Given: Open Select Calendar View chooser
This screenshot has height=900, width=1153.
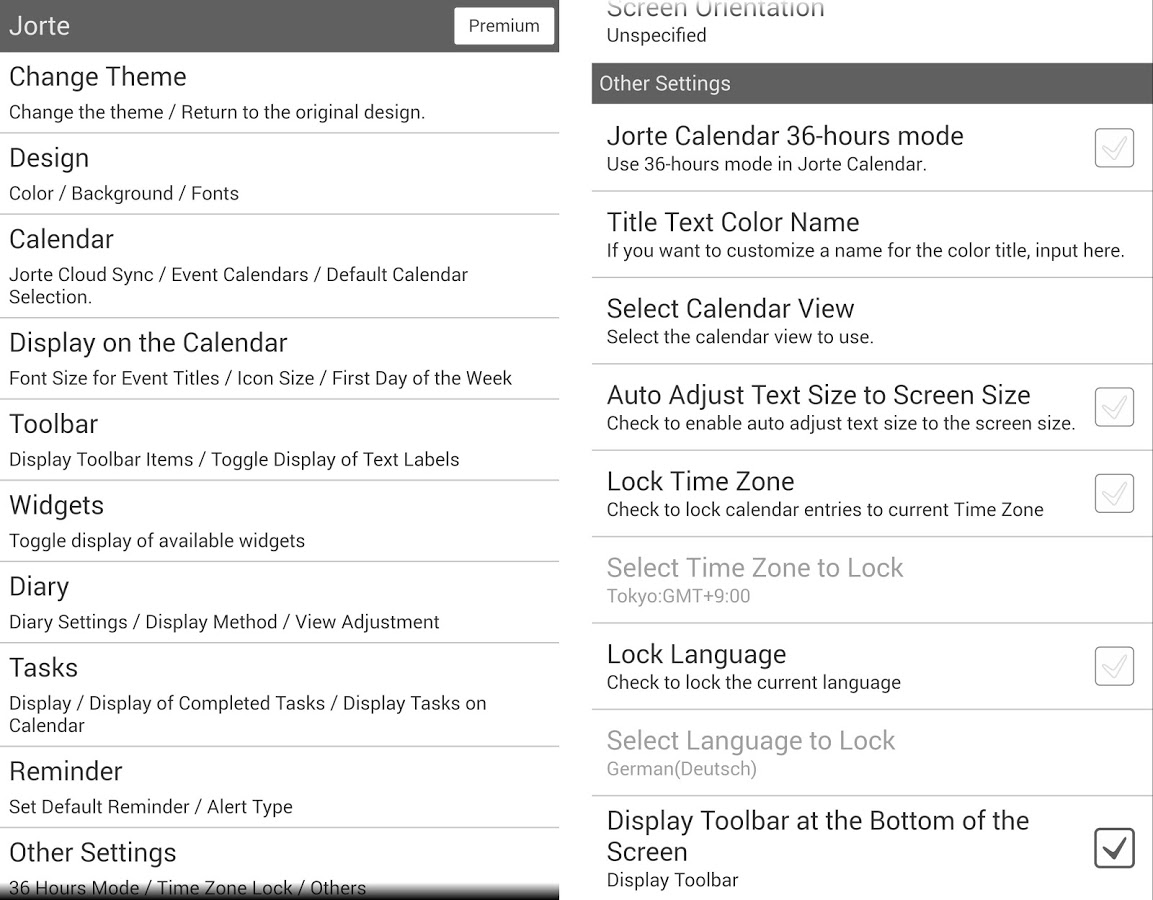Looking at the screenshot, I should tap(872, 321).
